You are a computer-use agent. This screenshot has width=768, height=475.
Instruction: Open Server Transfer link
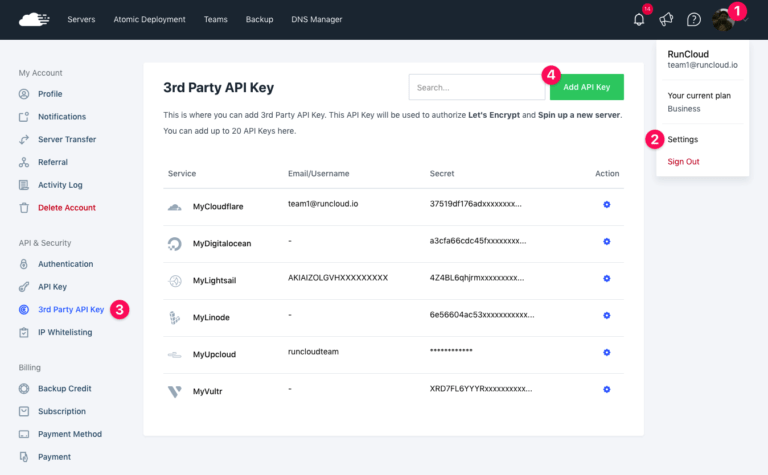(x=67, y=140)
